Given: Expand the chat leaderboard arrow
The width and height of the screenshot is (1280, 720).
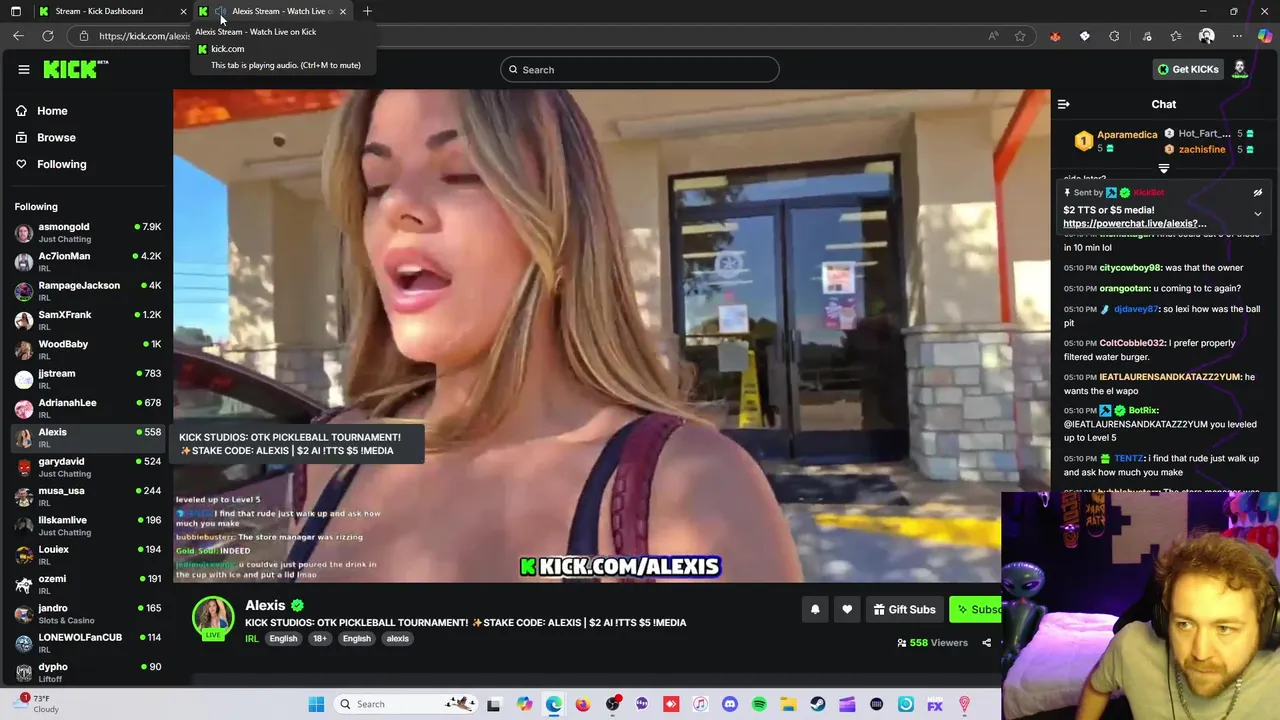Looking at the screenshot, I should pyautogui.click(x=1163, y=168).
